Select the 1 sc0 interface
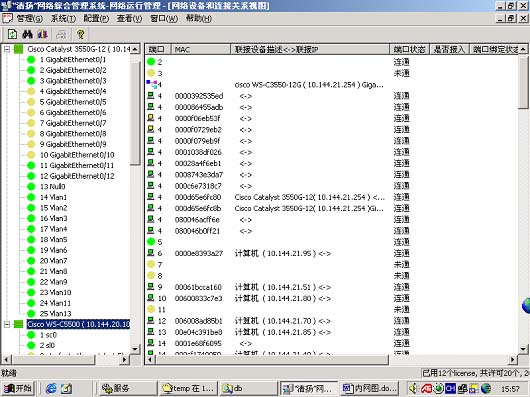Image resolution: width=530 pixels, height=397 pixels. (x=48, y=335)
